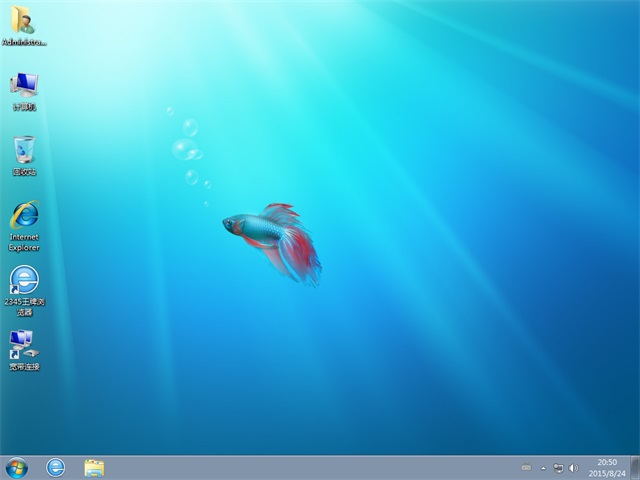Image resolution: width=640 pixels, height=480 pixels.
Task: Click an empty area of the taskbar
Action: (x=300, y=467)
